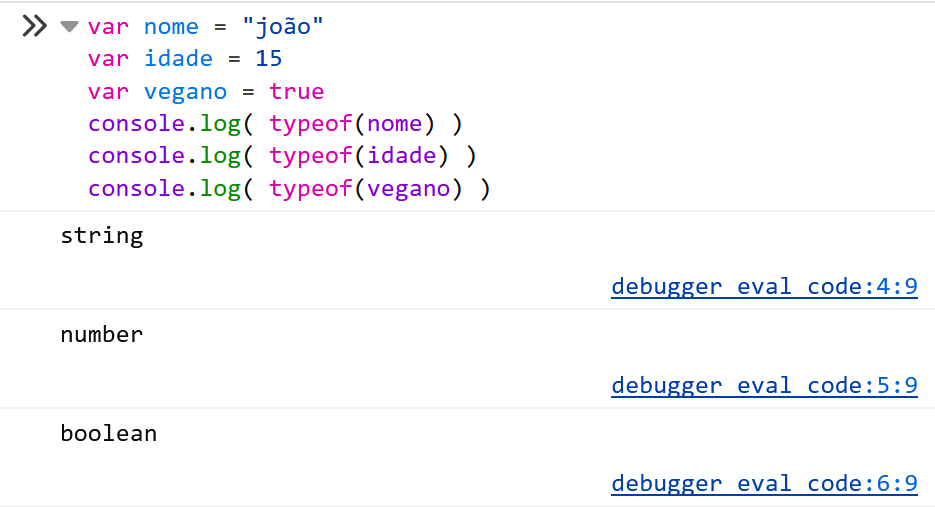This screenshot has height=507, width=935.
Task: Click the number 15 value
Action: [268, 59]
